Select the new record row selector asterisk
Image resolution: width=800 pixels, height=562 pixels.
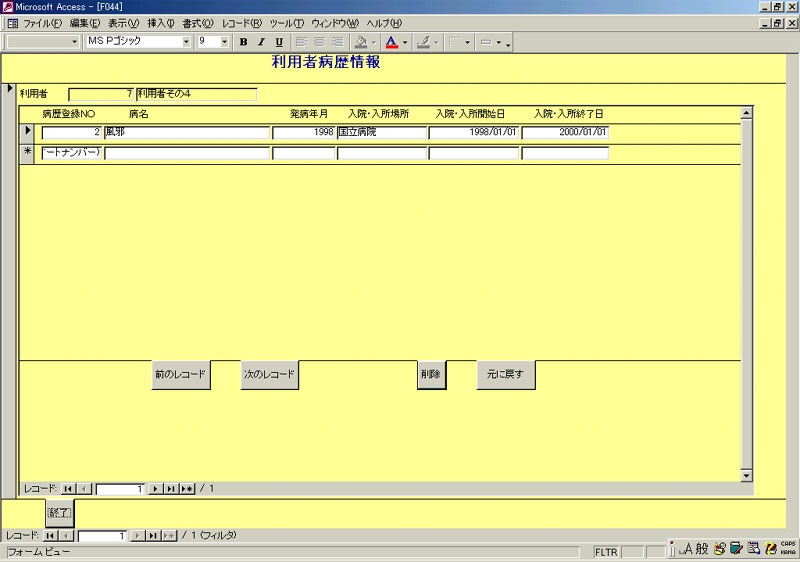click(x=28, y=154)
